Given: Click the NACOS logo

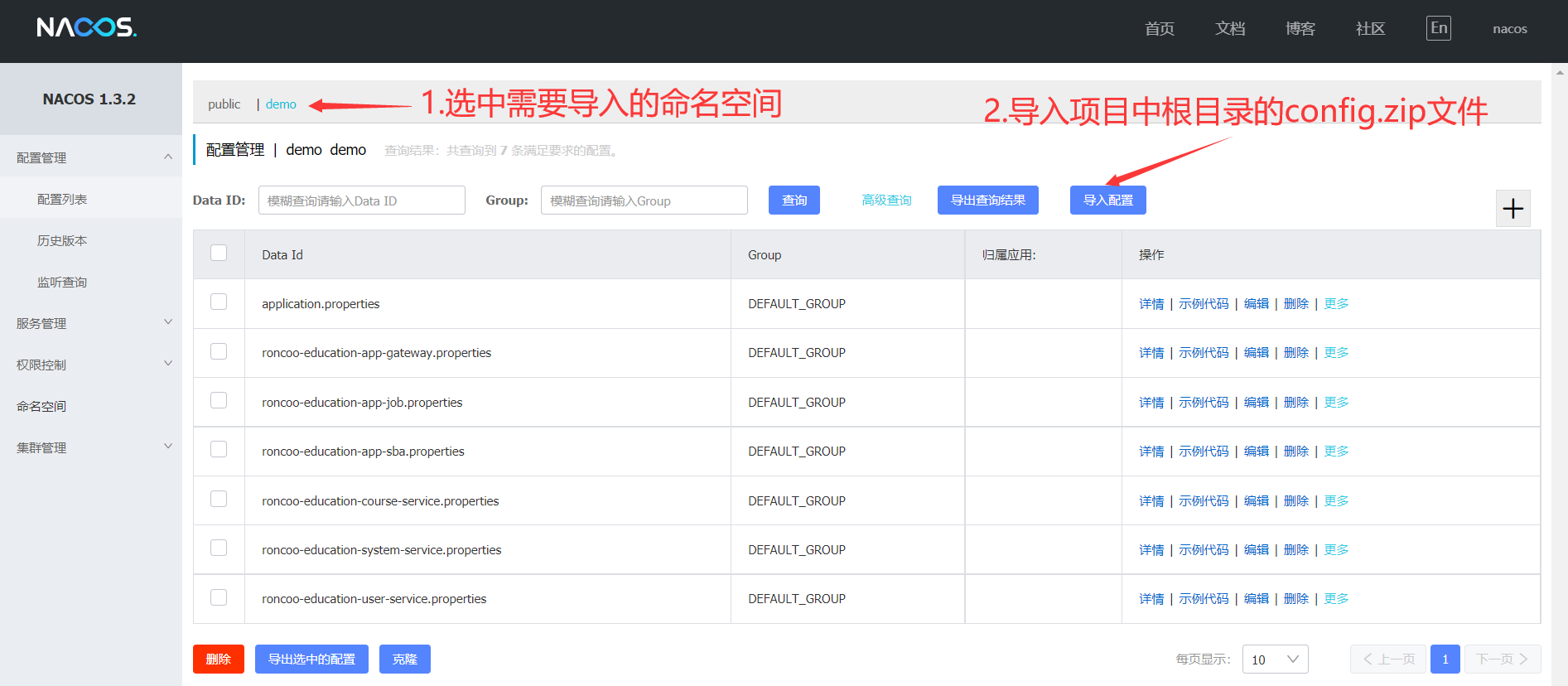Looking at the screenshot, I should coord(87,27).
